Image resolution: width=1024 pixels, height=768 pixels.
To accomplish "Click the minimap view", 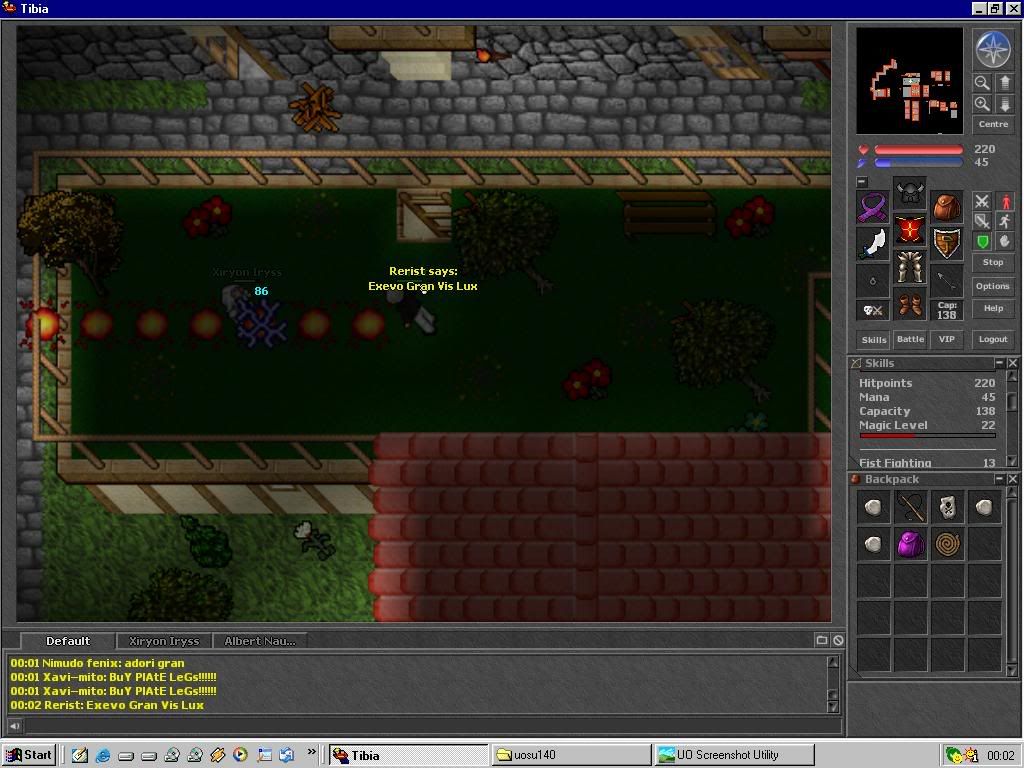I will [909, 81].
